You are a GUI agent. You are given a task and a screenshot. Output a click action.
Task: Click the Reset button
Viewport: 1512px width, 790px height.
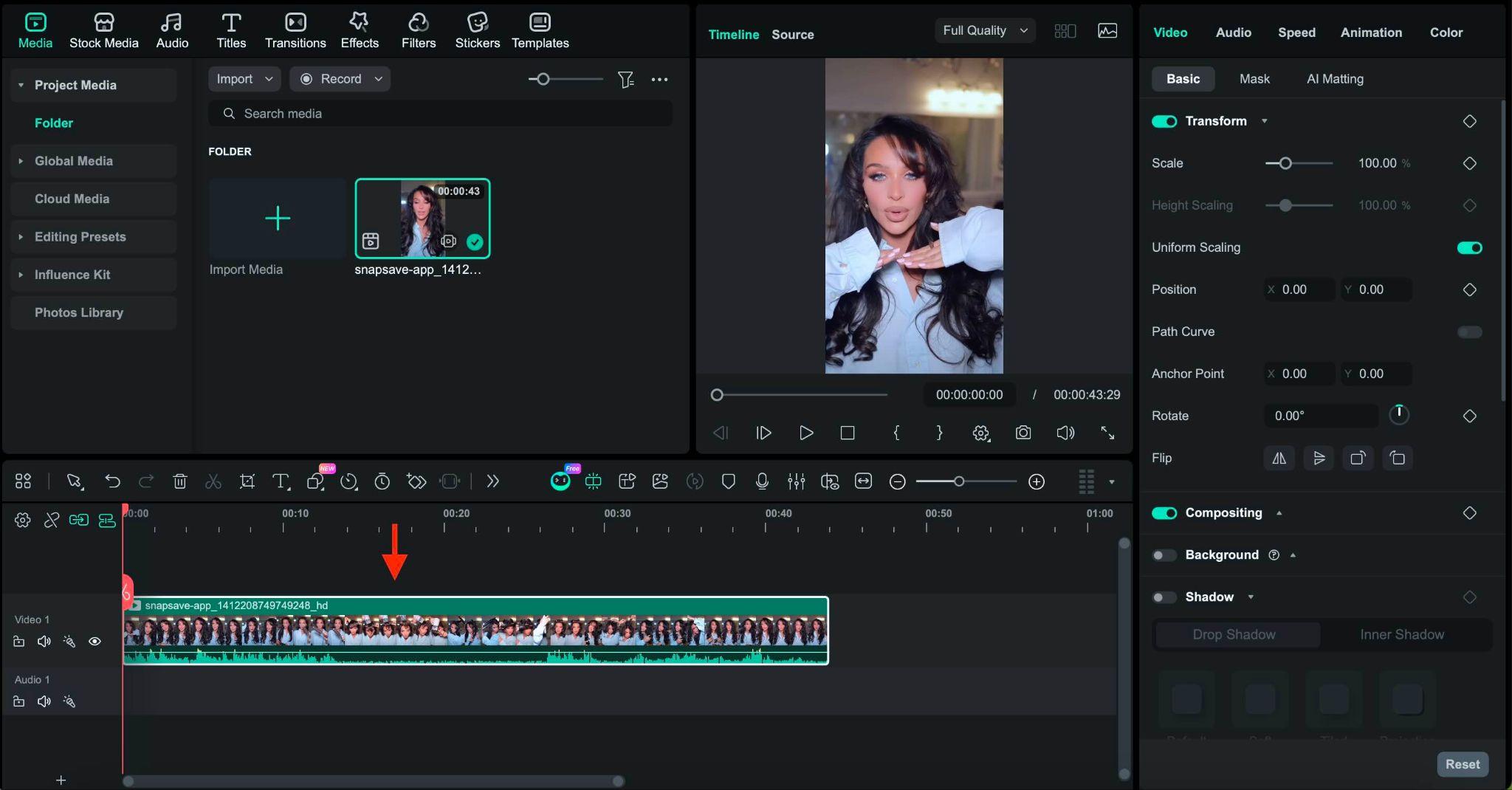point(1462,764)
